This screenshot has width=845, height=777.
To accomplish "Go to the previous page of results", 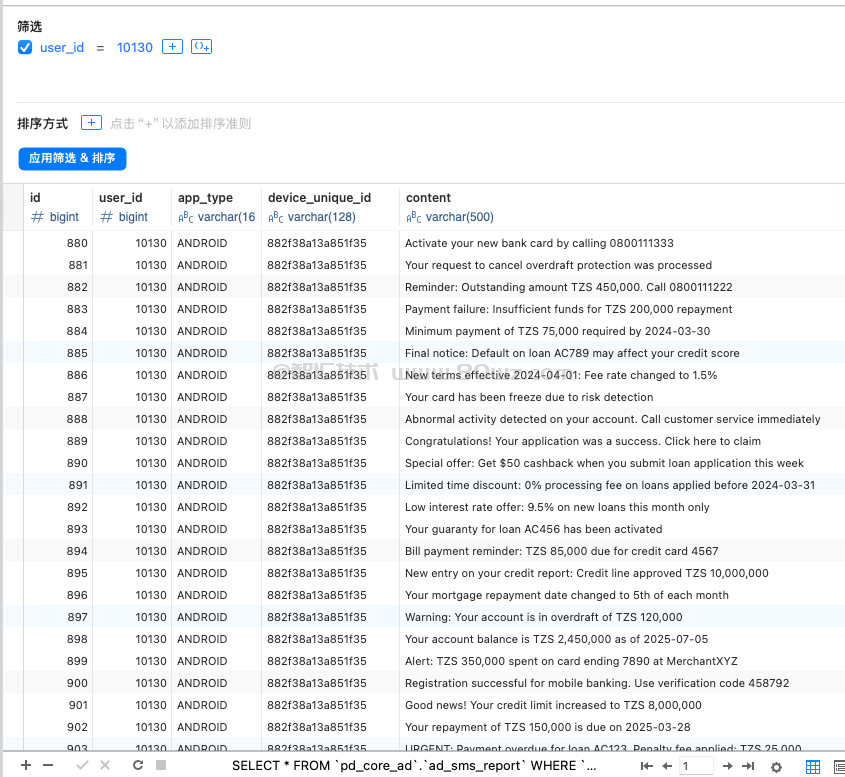I will (x=667, y=766).
